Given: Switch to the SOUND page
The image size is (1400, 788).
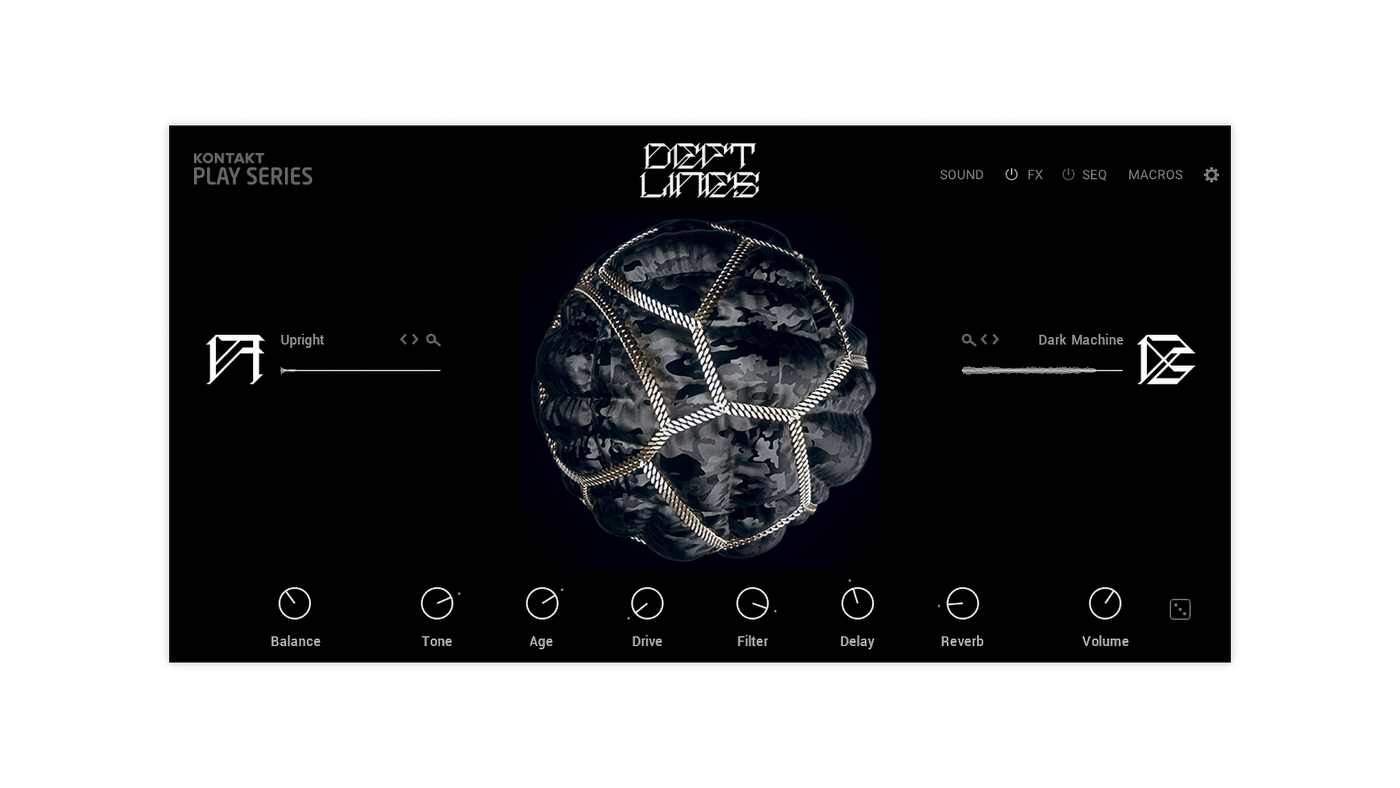Looking at the screenshot, I should point(962,175).
